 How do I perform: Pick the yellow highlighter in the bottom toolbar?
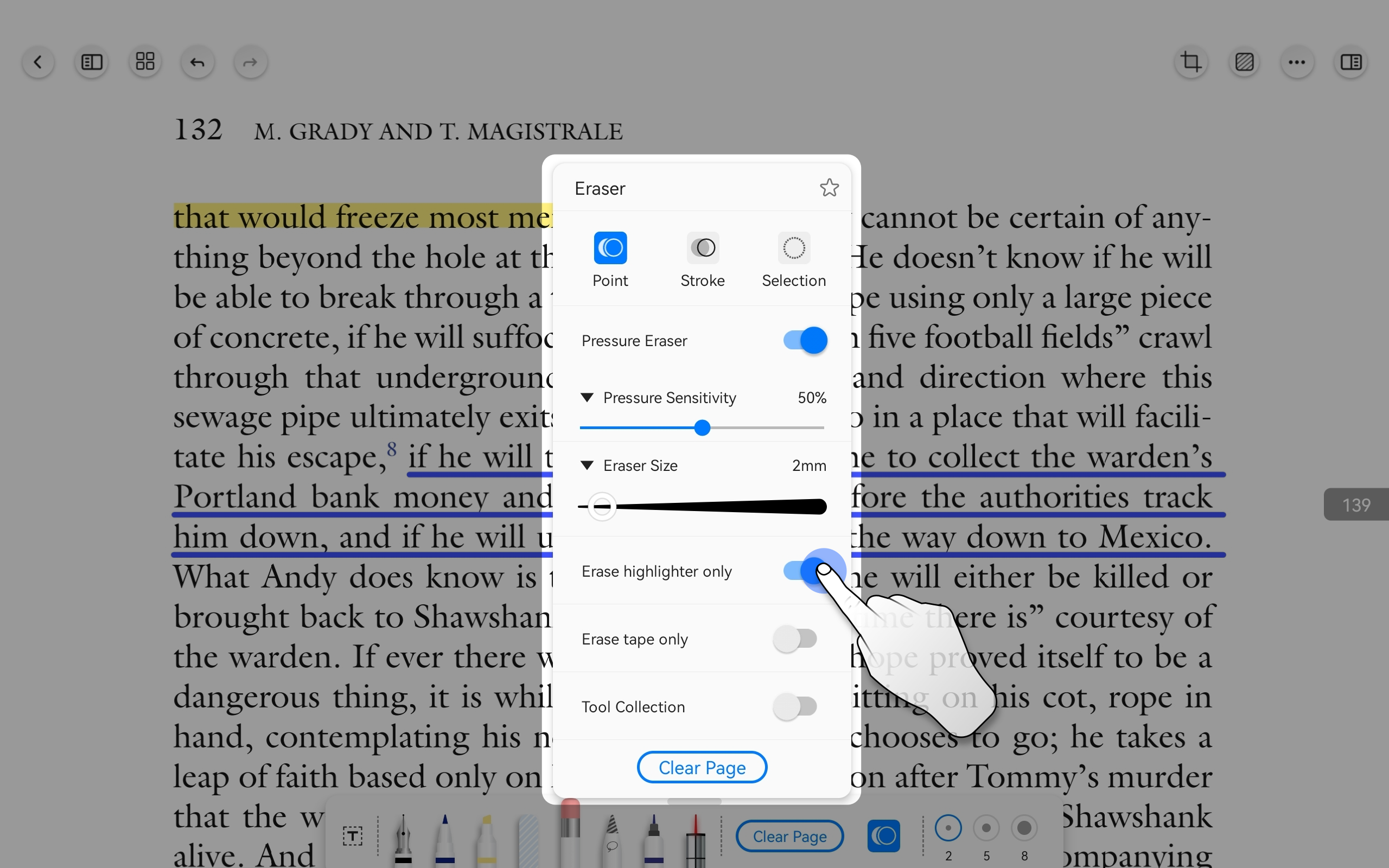[486, 838]
